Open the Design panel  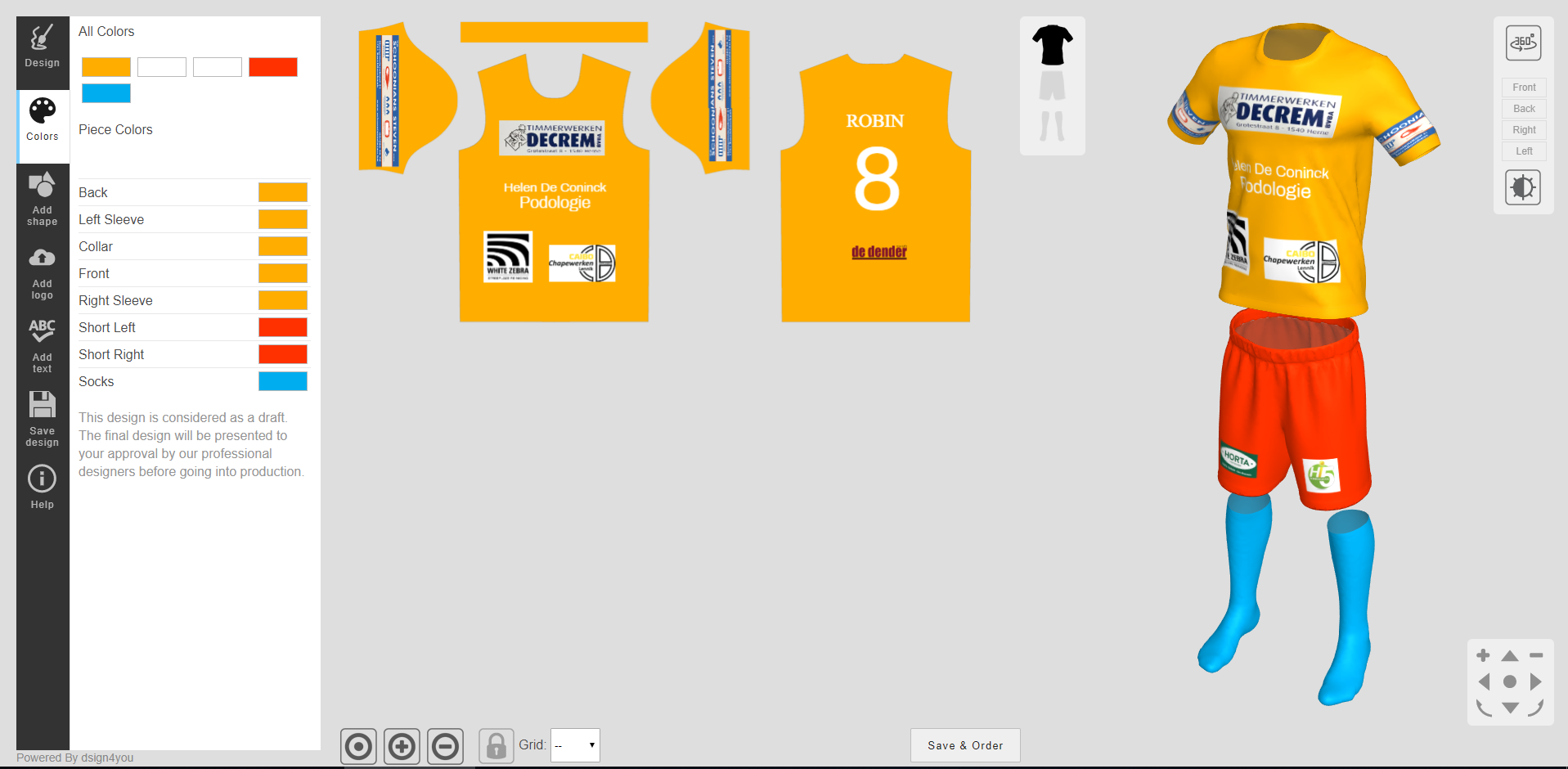pos(42,47)
